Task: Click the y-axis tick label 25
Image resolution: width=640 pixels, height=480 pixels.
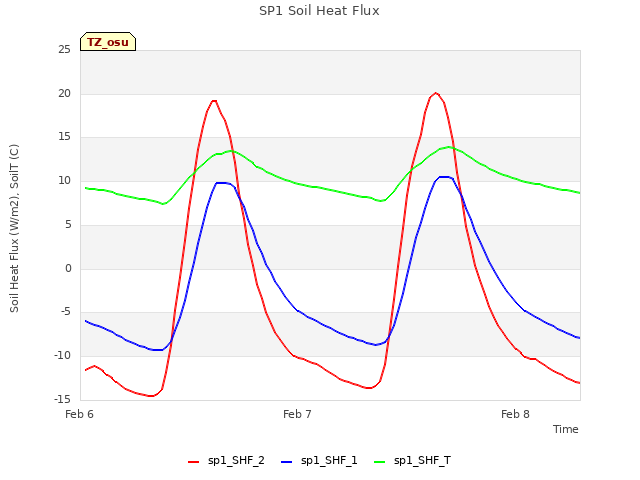Action: coord(64,50)
